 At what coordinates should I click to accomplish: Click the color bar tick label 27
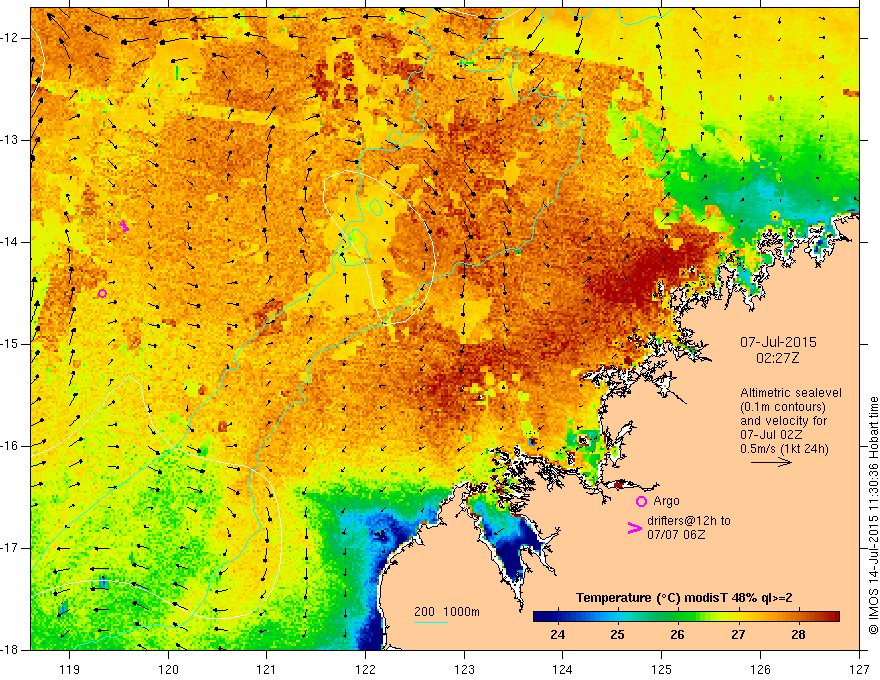click(x=738, y=635)
